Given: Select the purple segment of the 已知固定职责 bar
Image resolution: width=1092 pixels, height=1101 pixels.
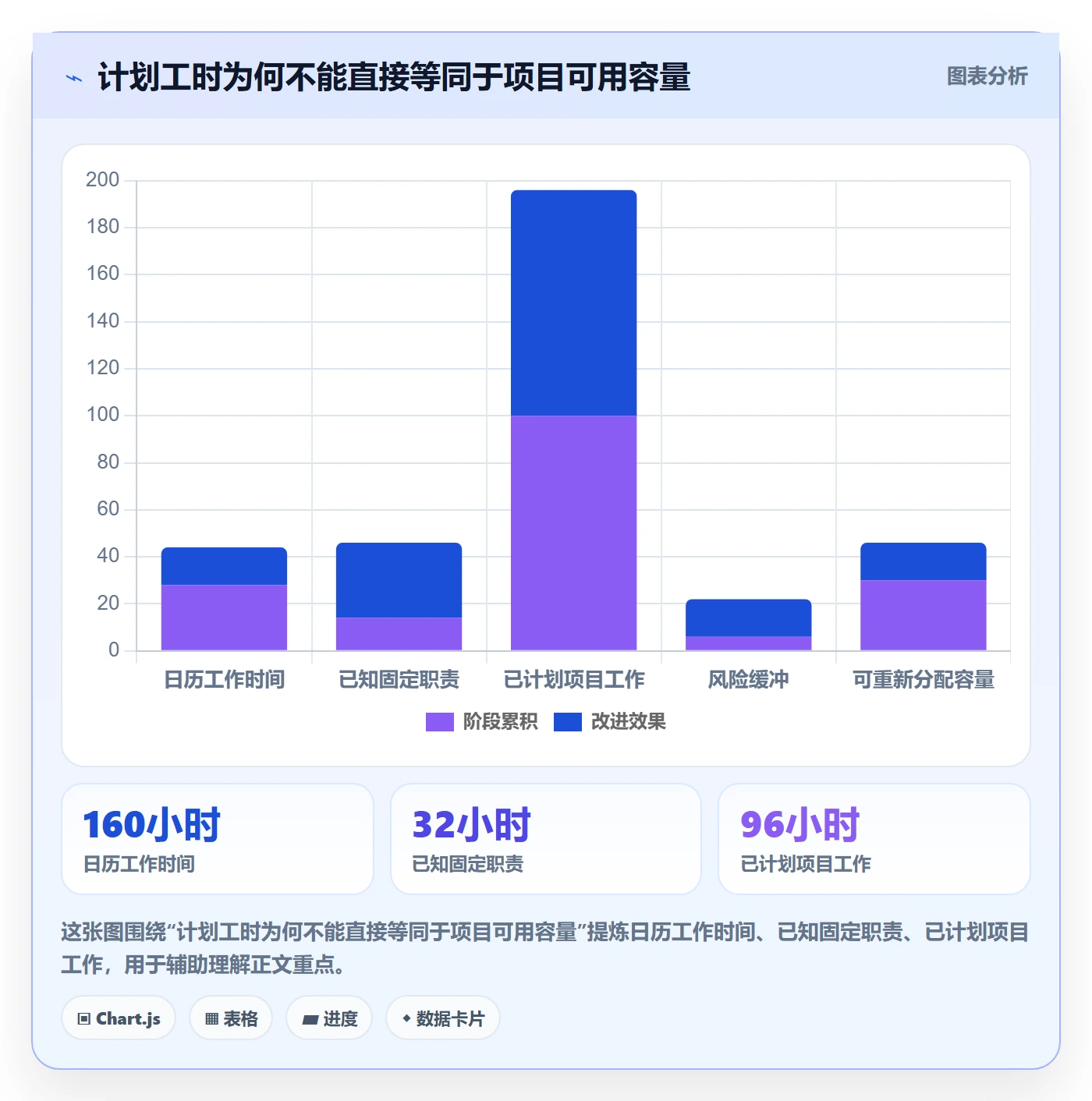Looking at the screenshot, I should click(x=399, y=634).
